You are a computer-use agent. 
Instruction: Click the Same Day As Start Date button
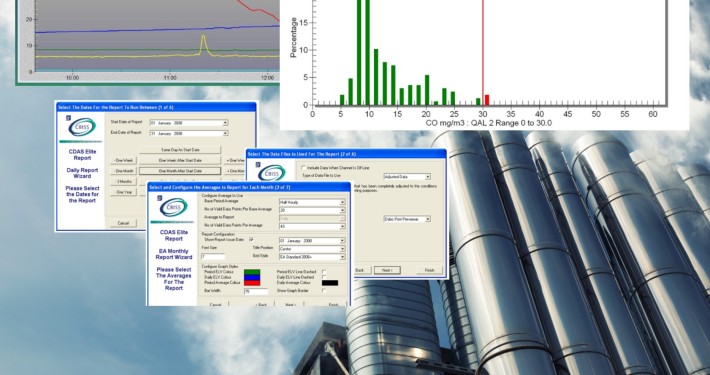pyautogui.click(x=180, y=149)
